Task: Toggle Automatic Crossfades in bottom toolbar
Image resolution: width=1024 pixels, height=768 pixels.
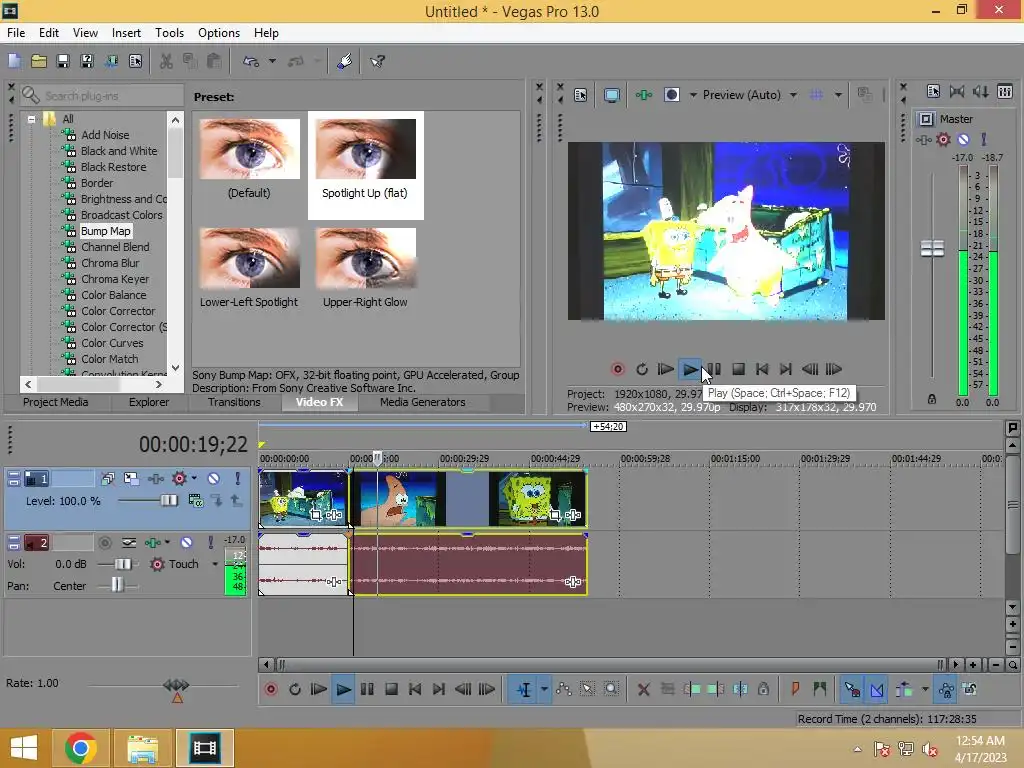Action: pos(877,689)
